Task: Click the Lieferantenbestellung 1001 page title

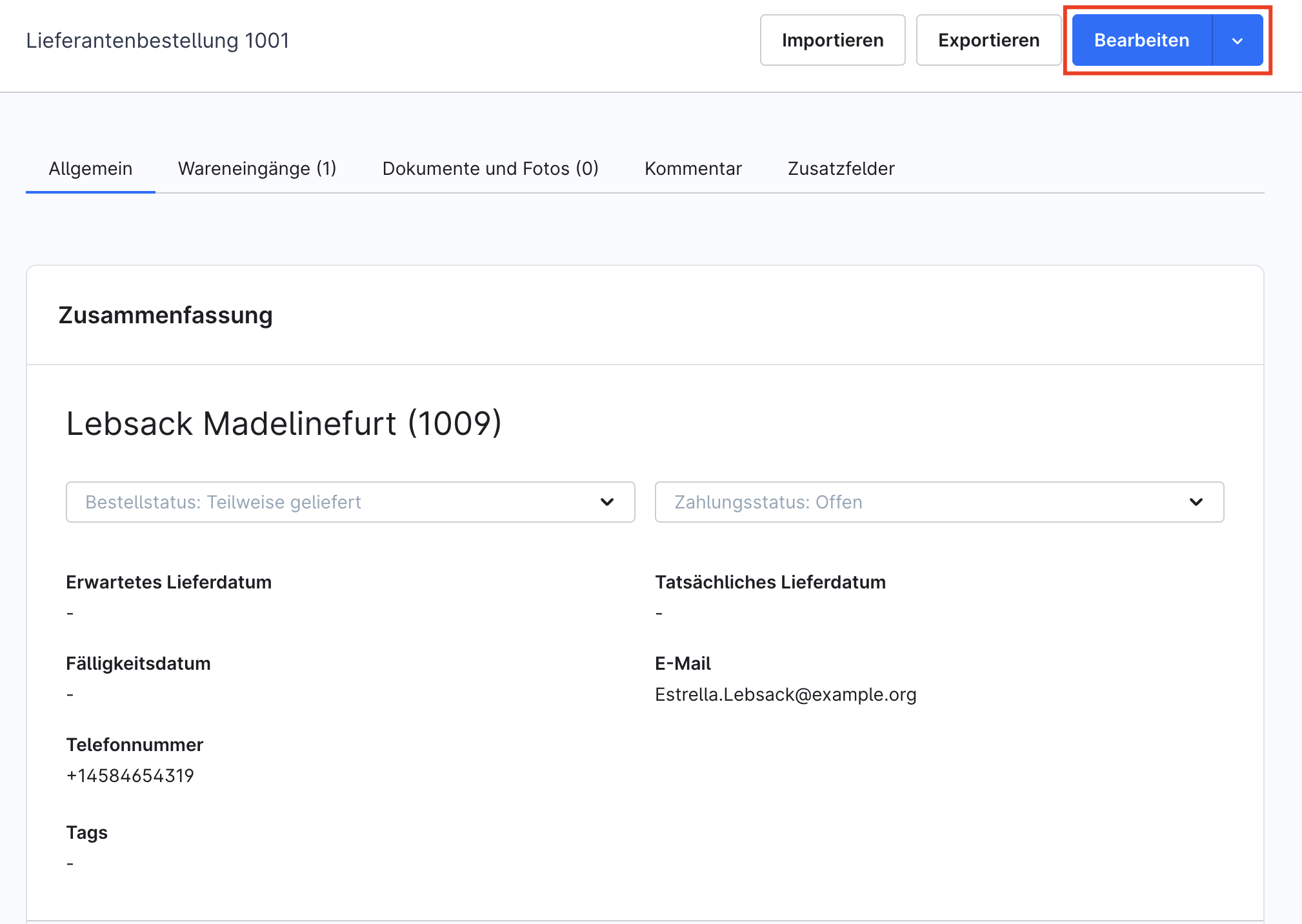Action: pos(157,40)
